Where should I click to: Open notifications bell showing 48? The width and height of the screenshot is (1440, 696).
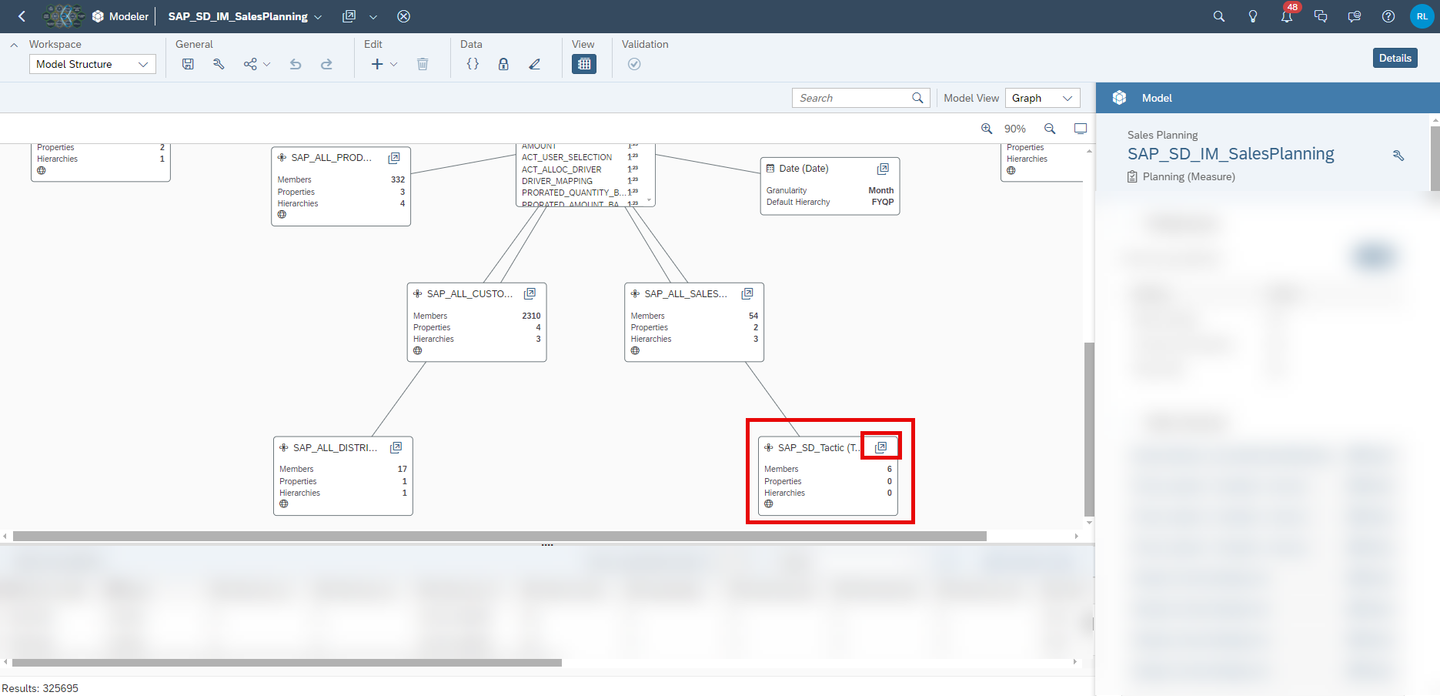(x=1288, y=14)
